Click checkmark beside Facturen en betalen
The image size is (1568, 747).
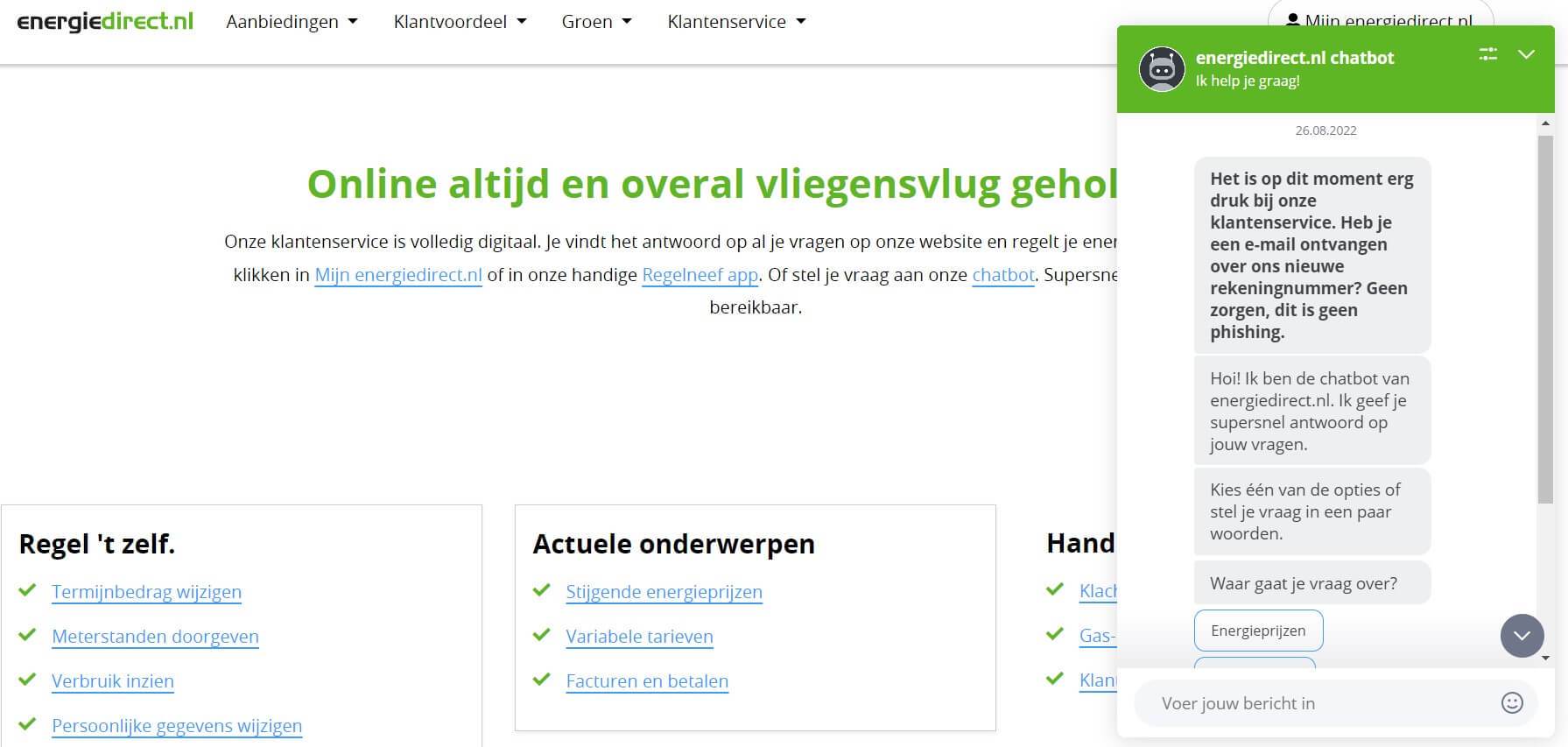tap(542, 680)
